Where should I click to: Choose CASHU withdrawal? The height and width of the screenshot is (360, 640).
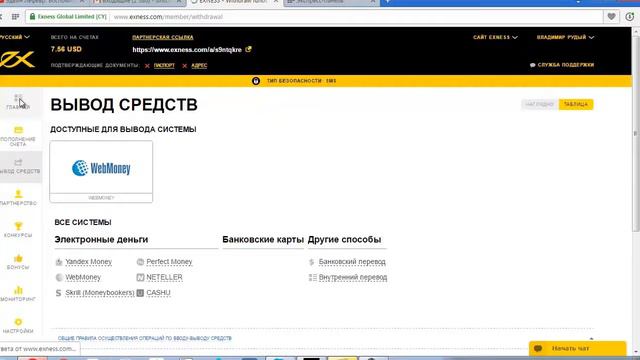(x=158, y=293)
